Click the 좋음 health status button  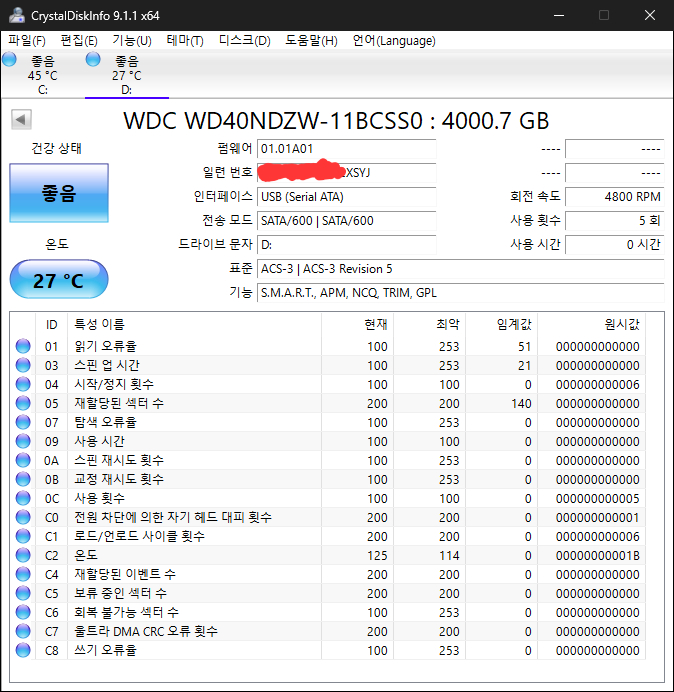[x=59, y=193]
